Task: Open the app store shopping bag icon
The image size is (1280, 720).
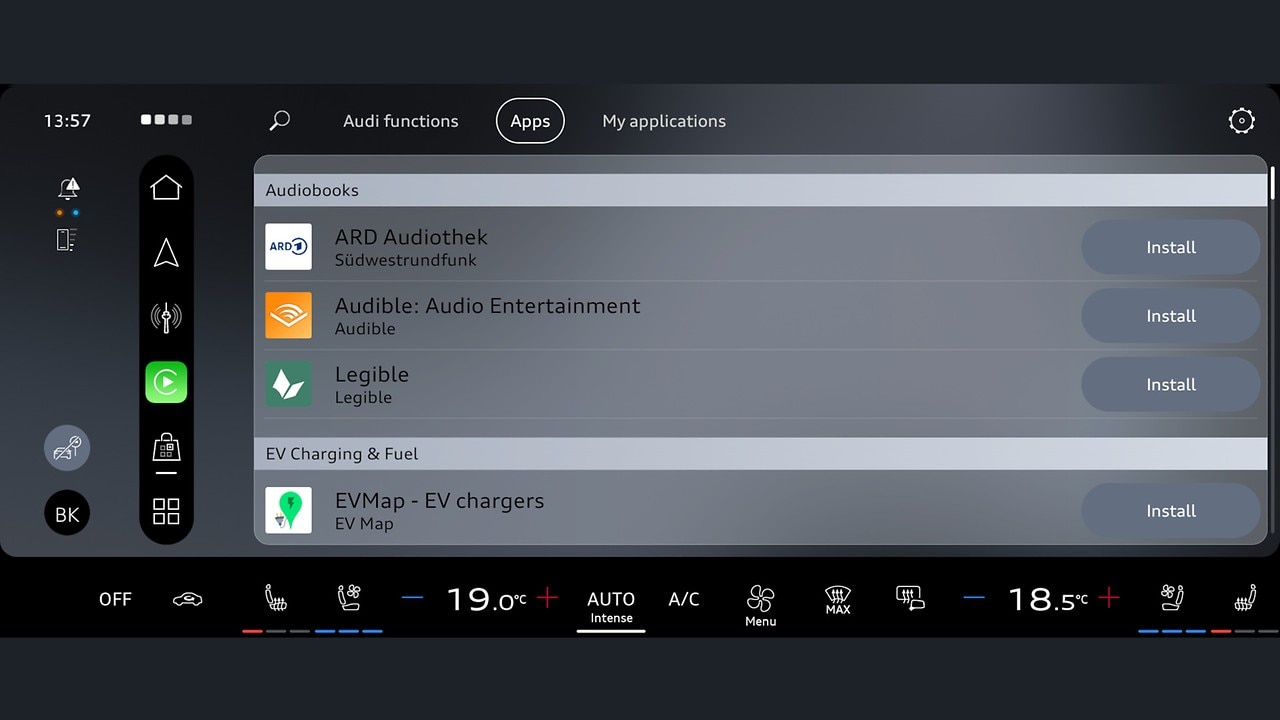Action: tap(166, 448)
